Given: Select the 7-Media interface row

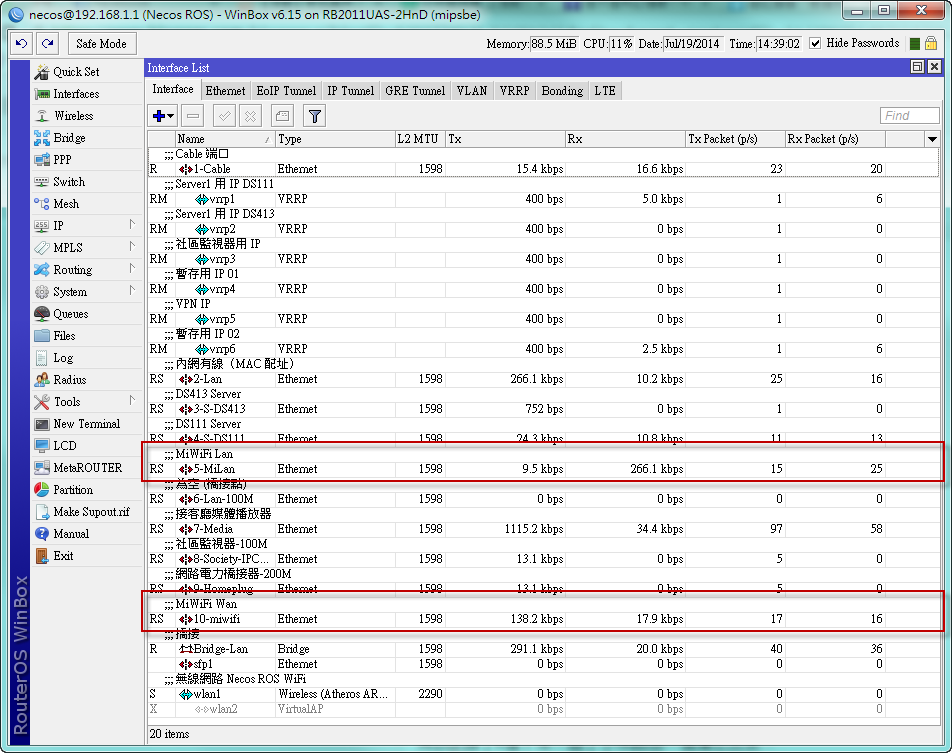Looking at the screenshot, I should (x=543, y=529).
